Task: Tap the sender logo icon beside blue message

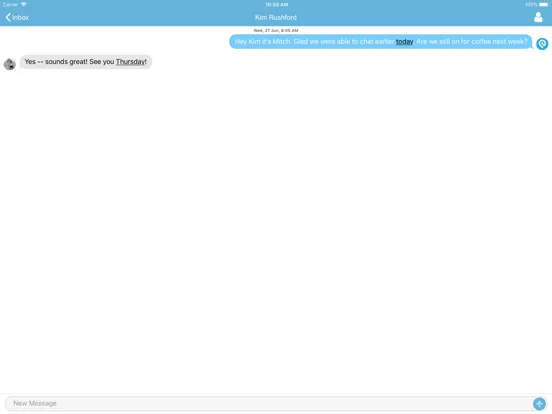Action: [542, 44]
